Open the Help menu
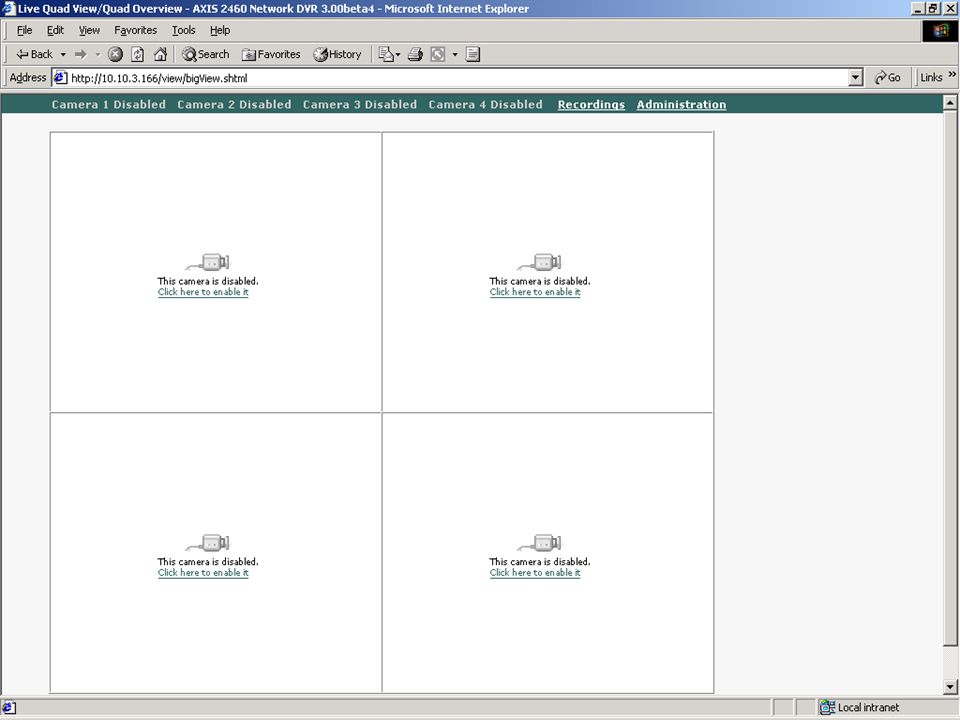 coord(220,30)
